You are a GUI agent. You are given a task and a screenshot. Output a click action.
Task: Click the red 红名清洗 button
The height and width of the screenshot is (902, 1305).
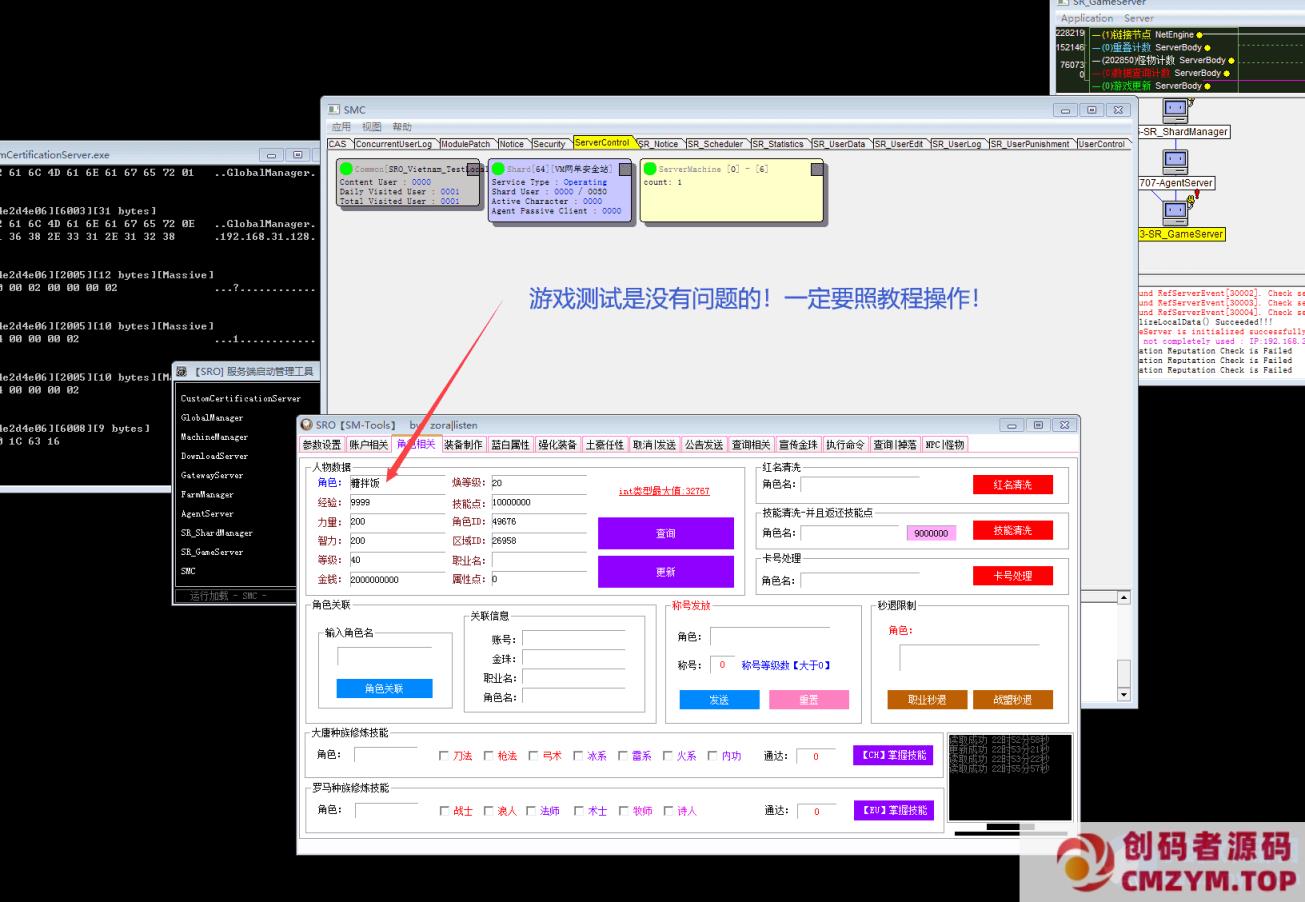coord(1012,485)
